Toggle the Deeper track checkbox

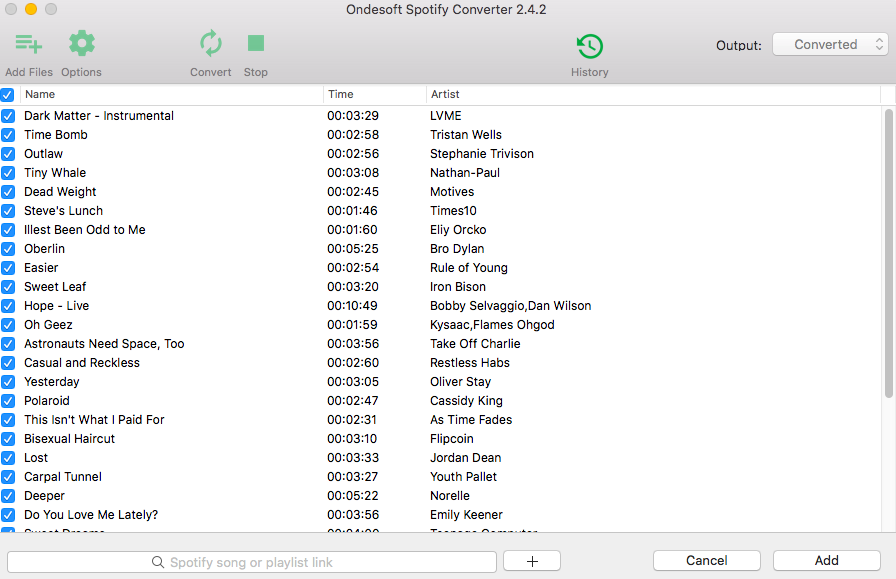(x=8, y=496)
